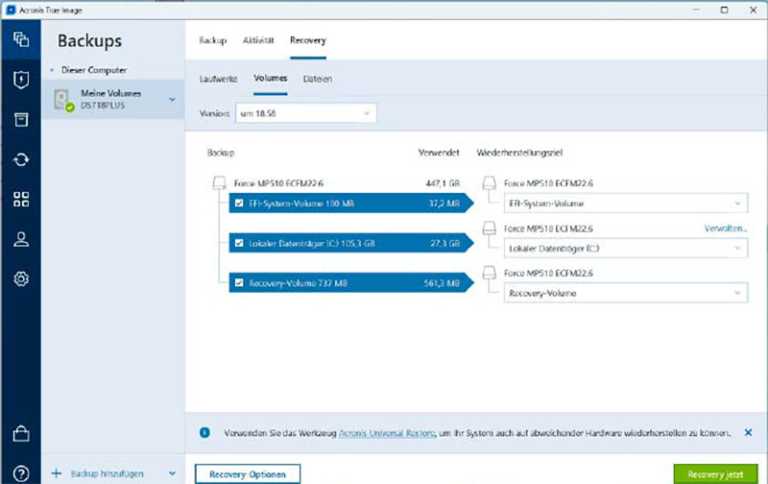This screenshot has height=484, width=768.
Task: Open the Lokaler Datenträger (C:) target dropdown
Action: 625,248
